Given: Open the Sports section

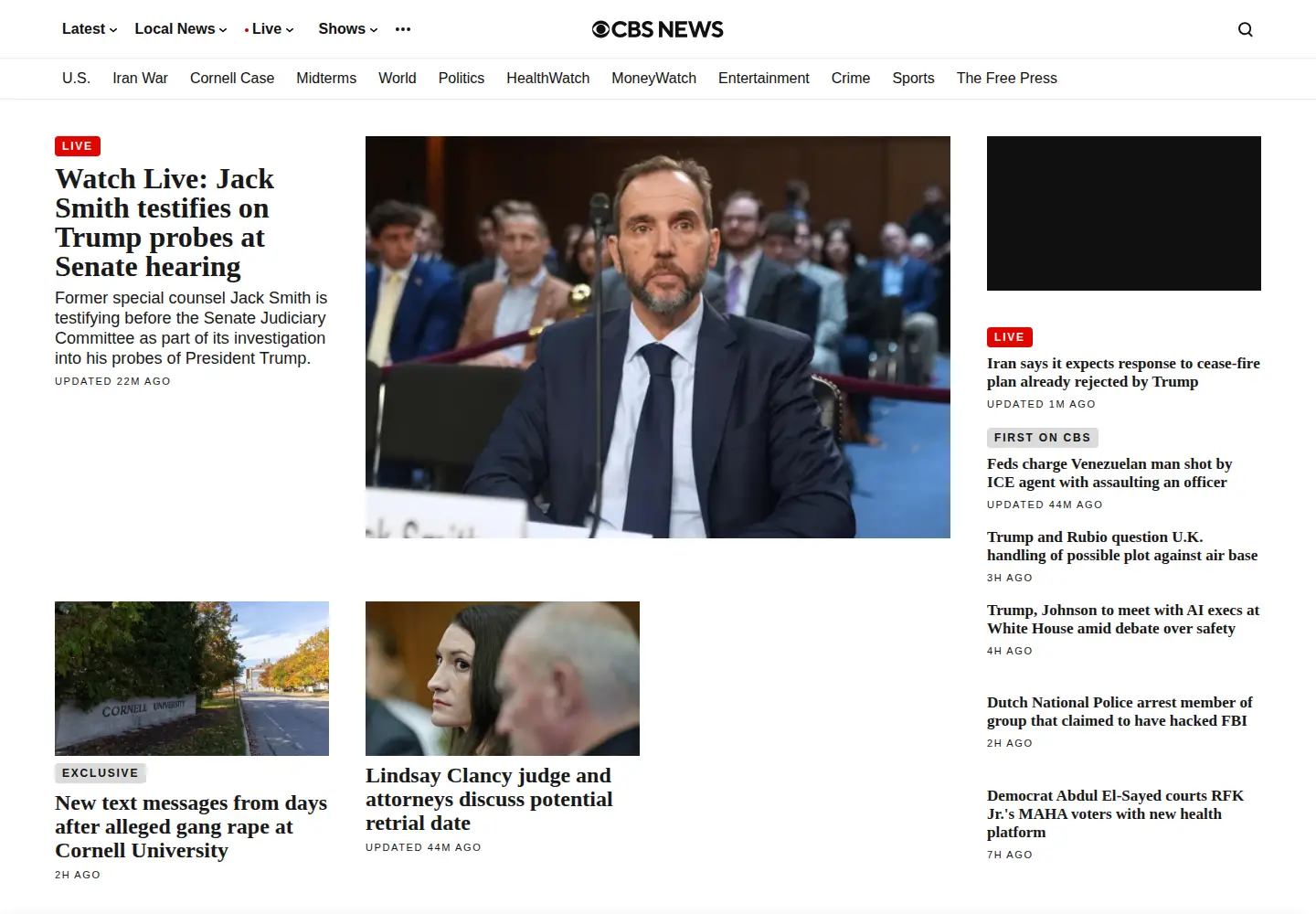Looking at the screenshot, I should pyautogui.click(x=913, y=79).
